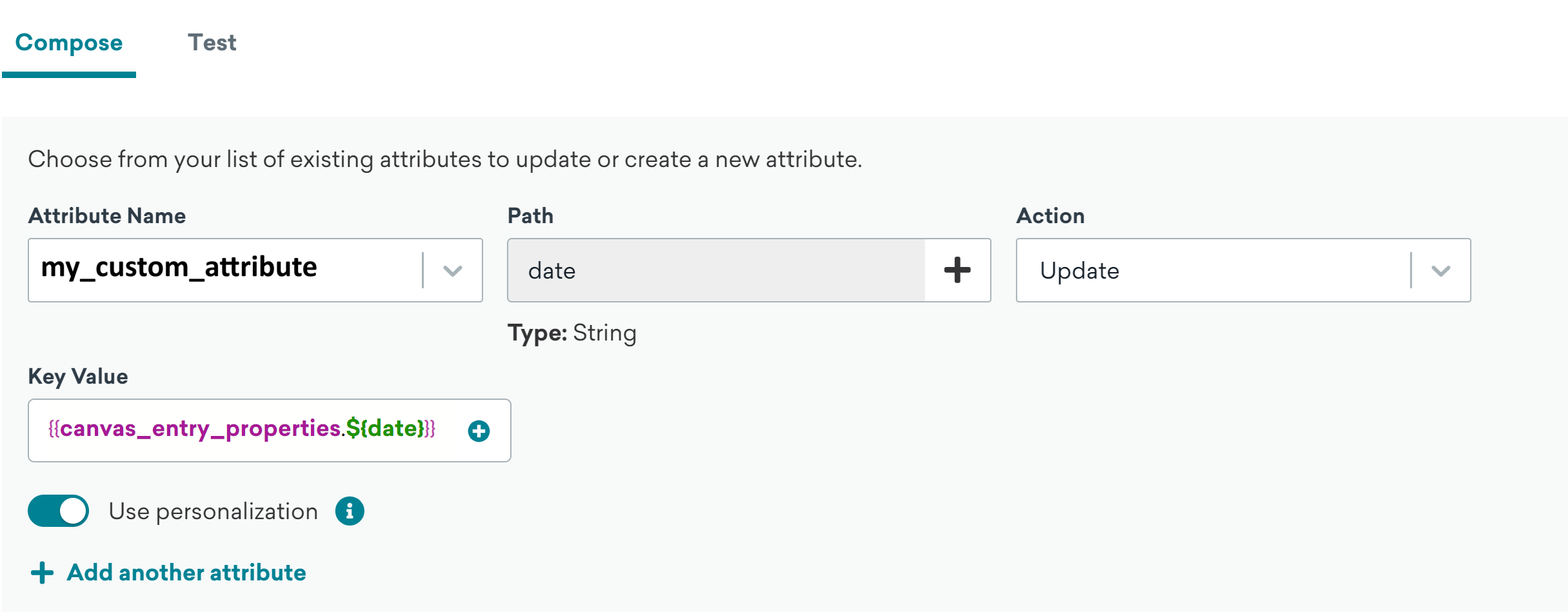
Task: Click the plus icon beside Add another attribute
Action: pos(43,573)
